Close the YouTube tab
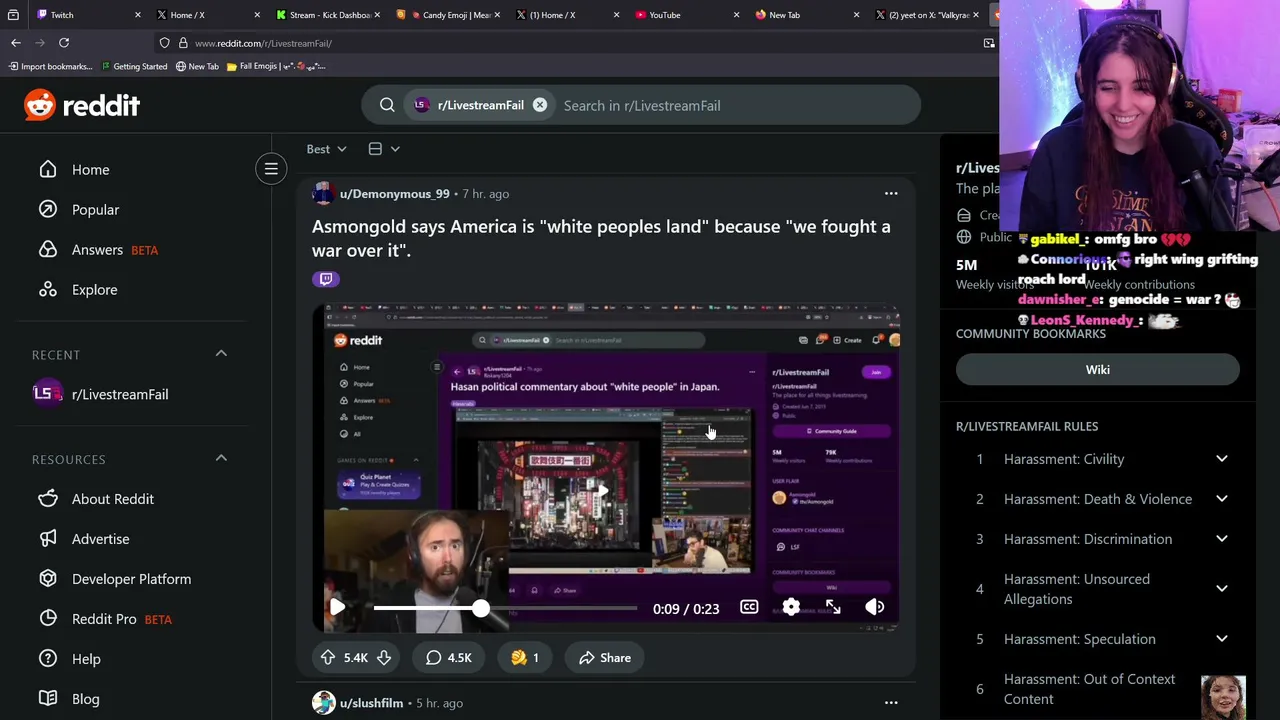The height and width of the screenshot is (720, 1280). [737, 15]
